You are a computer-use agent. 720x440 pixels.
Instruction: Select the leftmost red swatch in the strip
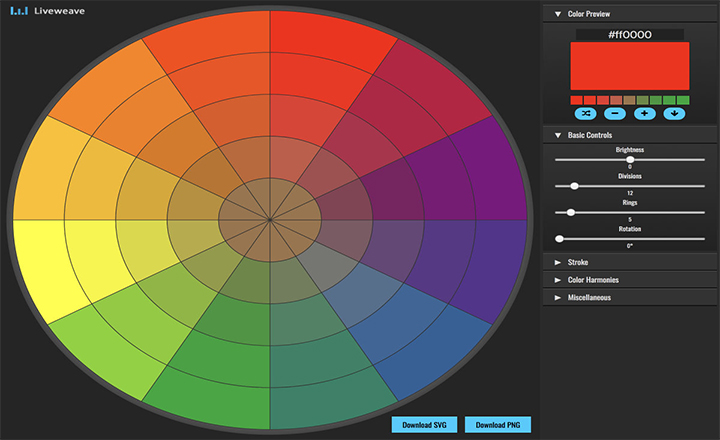click(576, 100)
